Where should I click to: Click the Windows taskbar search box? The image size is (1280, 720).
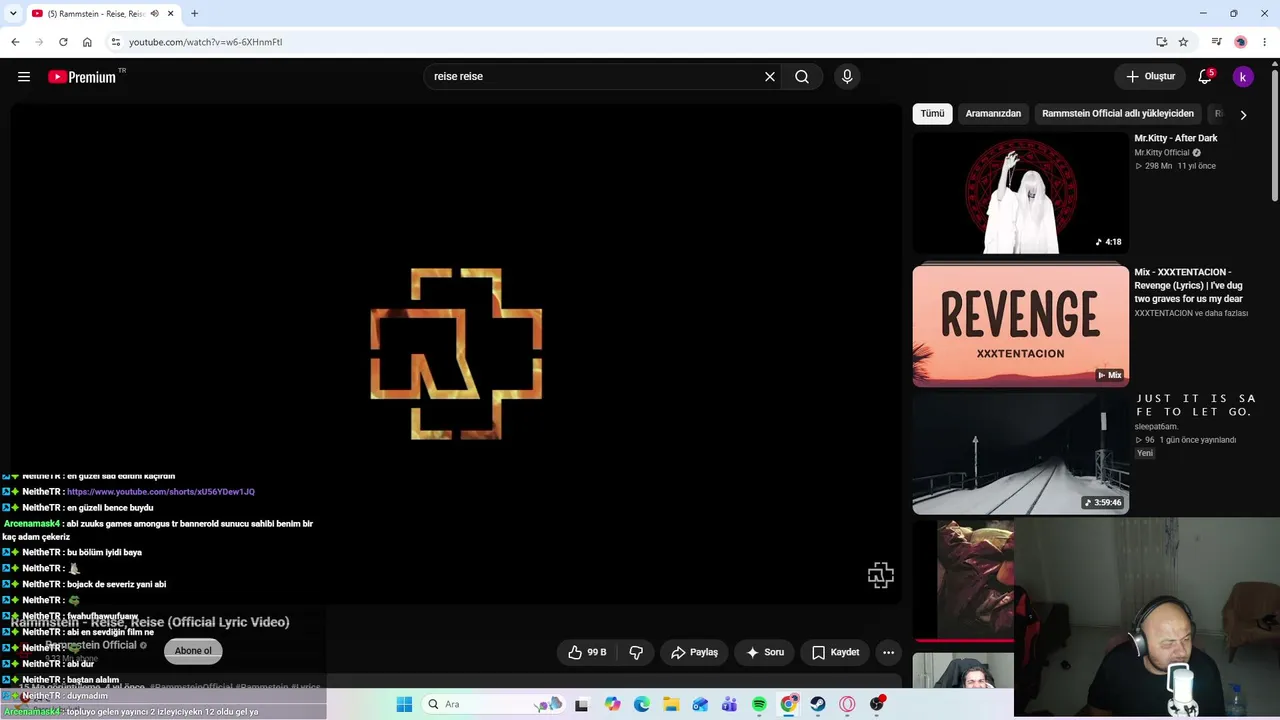[492, 704]
